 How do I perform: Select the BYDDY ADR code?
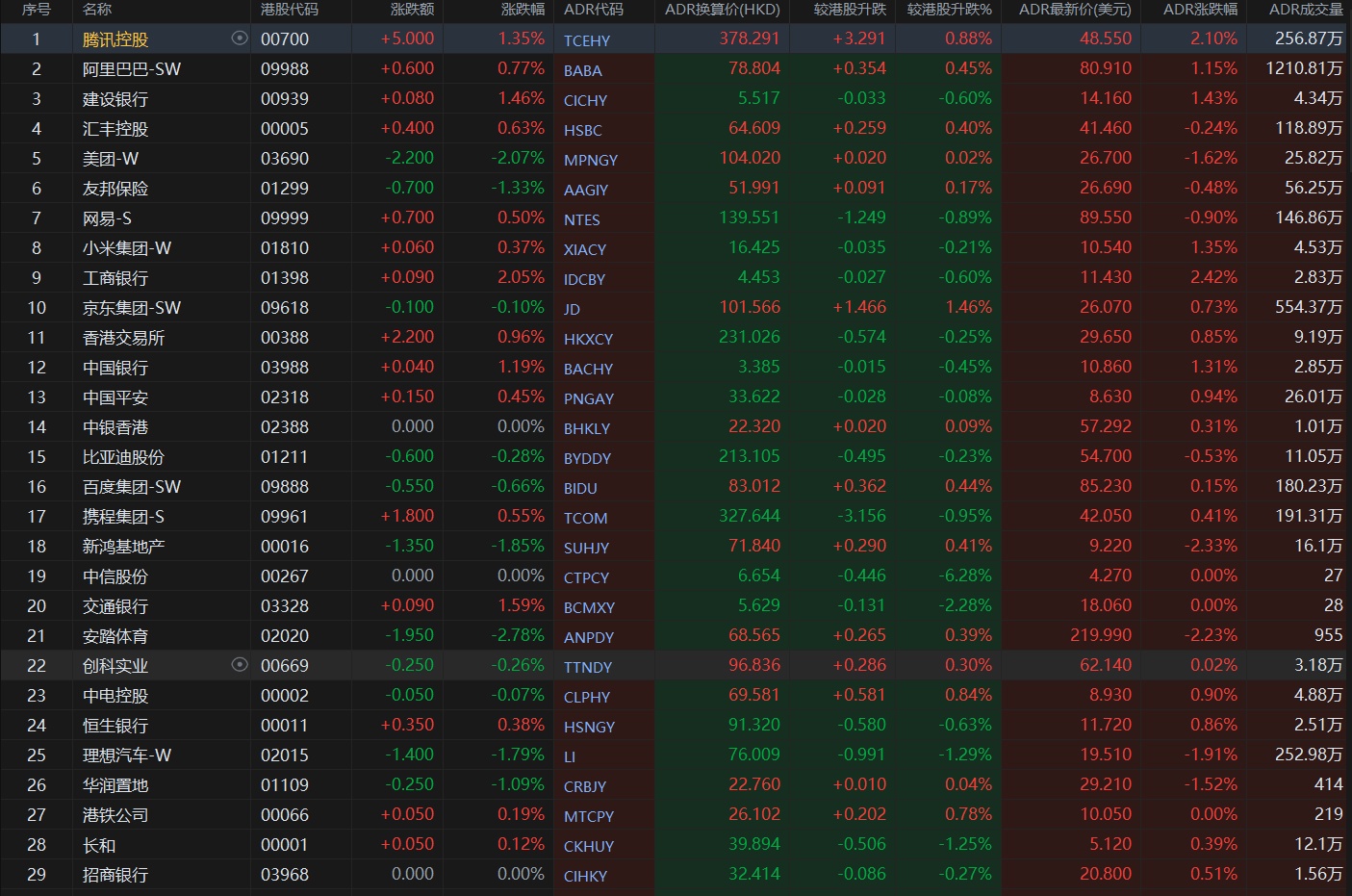point(588,458)
